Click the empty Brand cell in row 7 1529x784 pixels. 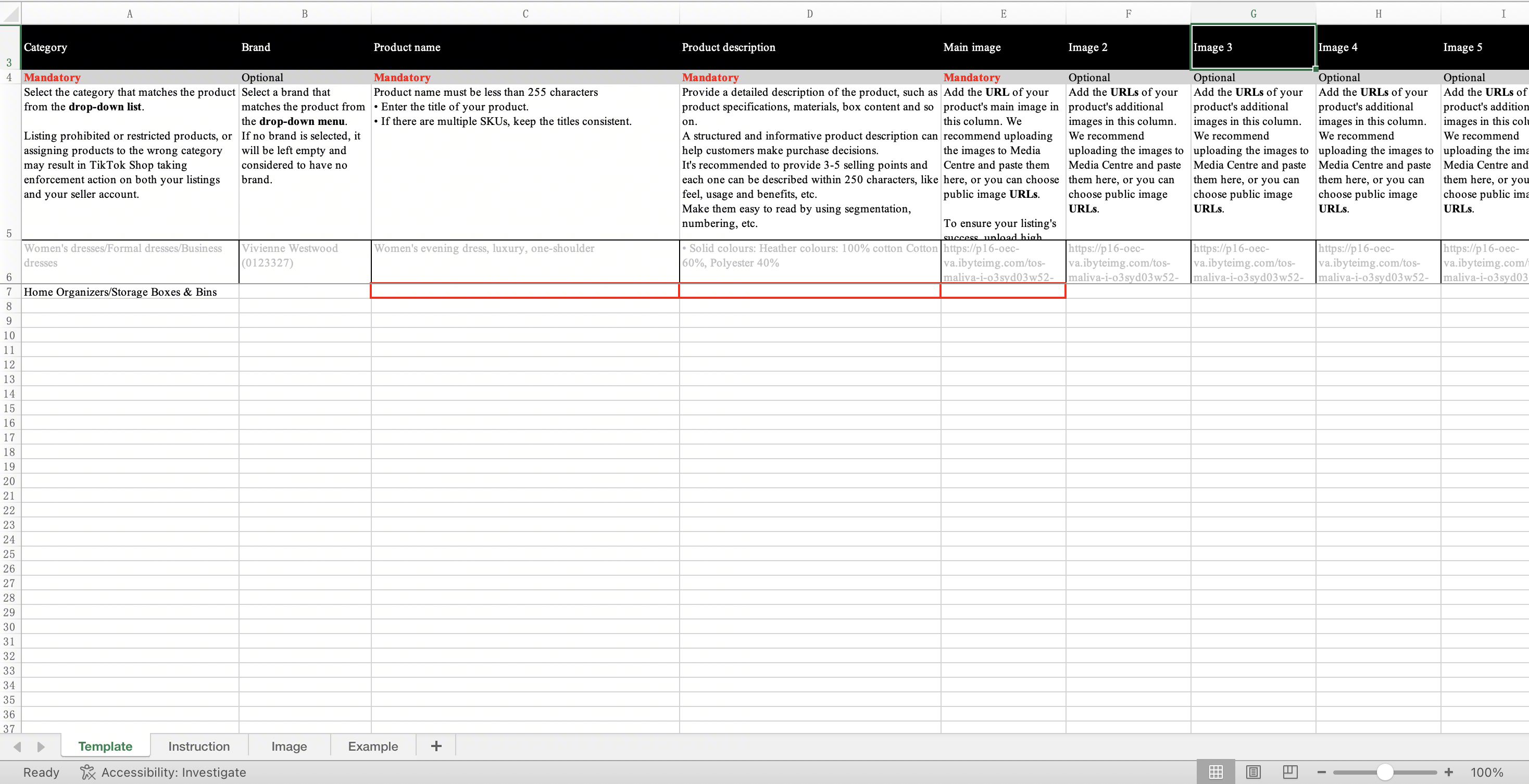[305, 292]
